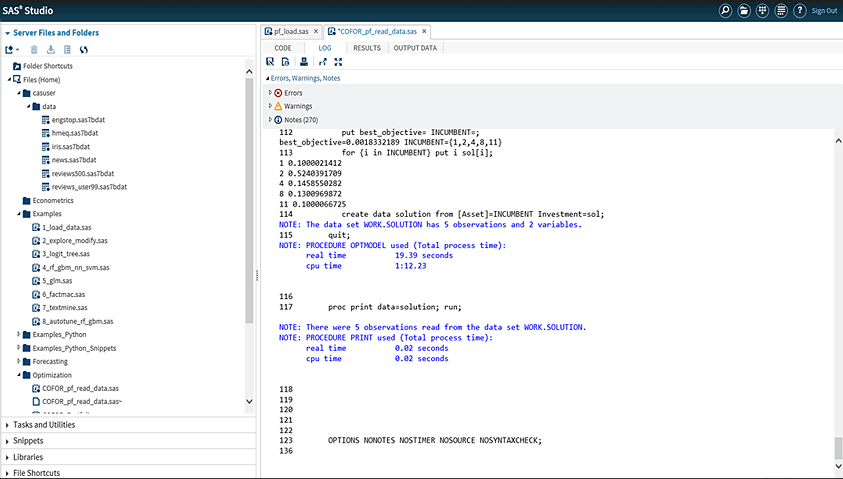
Task: Select news.sas7bdat file
Action: [74, 160]
